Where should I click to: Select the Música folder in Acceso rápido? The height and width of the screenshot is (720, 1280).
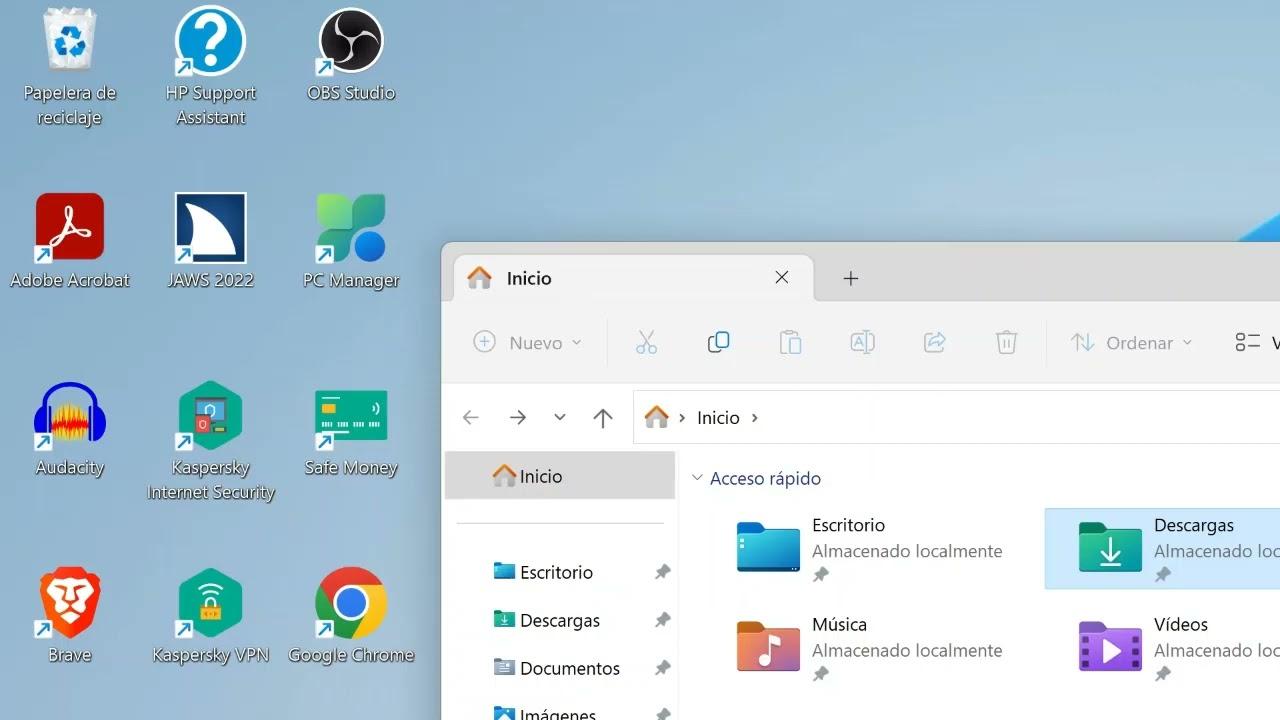tap(868, 647)
